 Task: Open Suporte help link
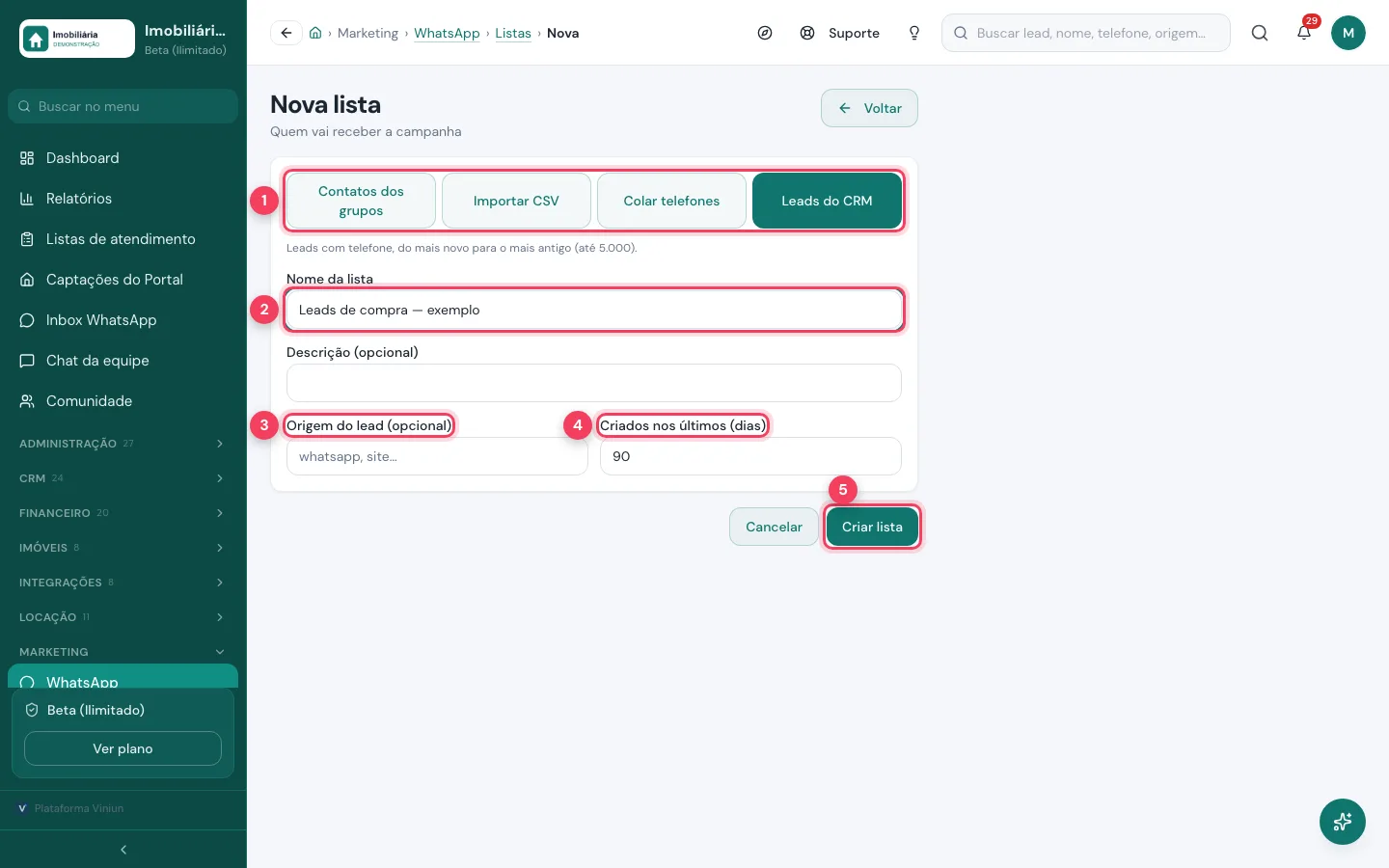(x=840, y=33)
